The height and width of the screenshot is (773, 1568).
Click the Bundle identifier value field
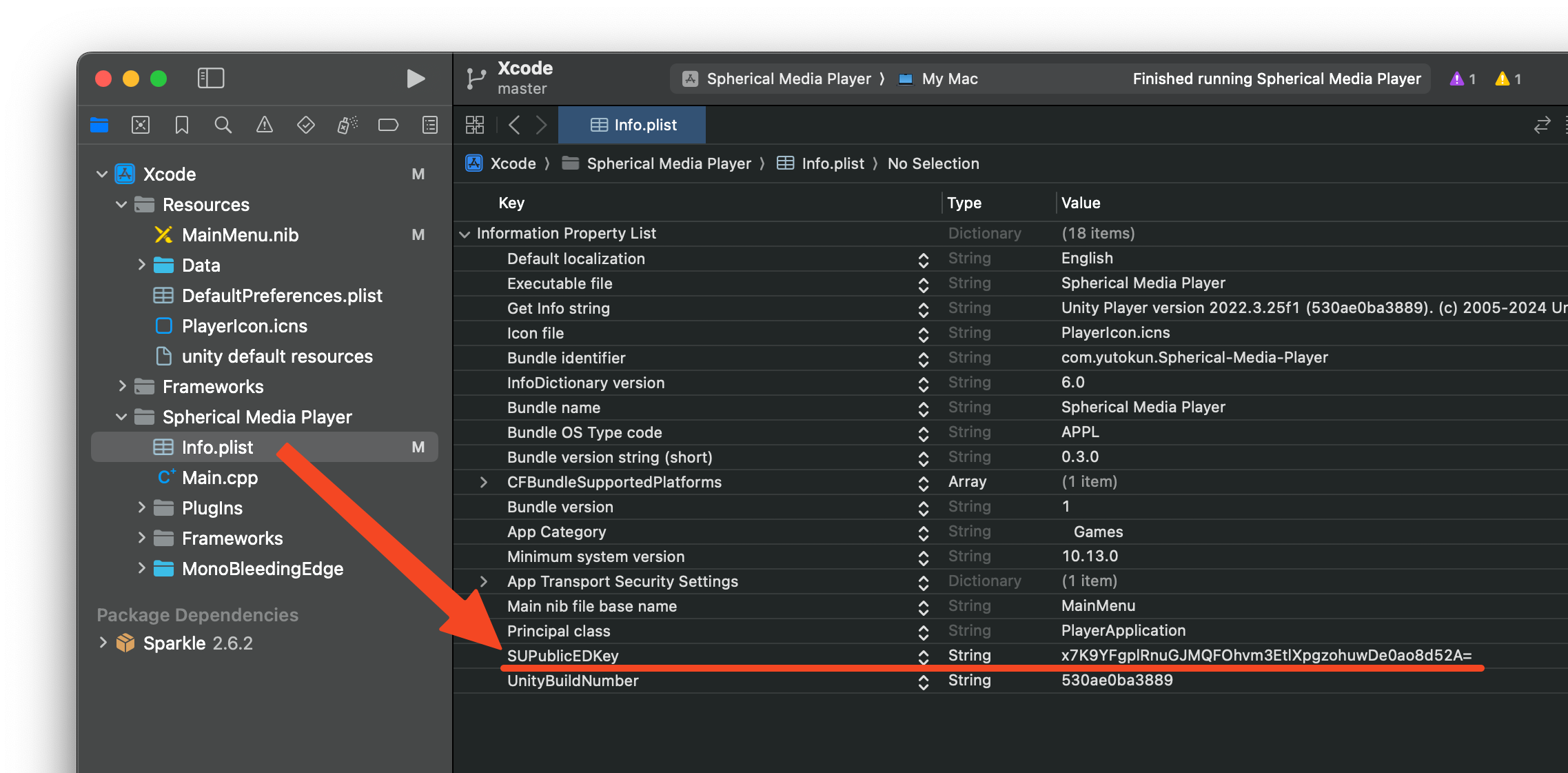(1194, 358)
